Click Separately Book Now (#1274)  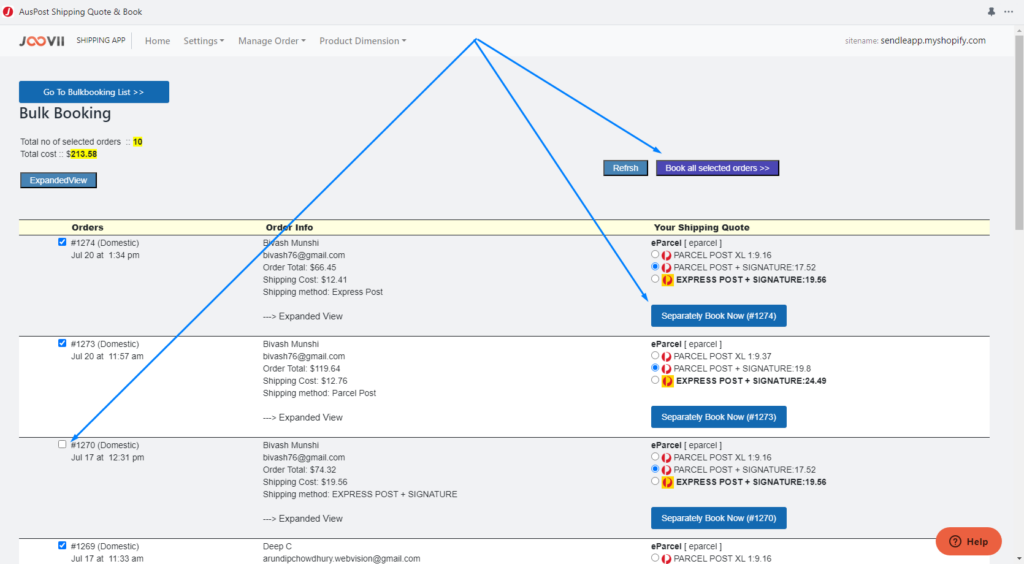718,316
